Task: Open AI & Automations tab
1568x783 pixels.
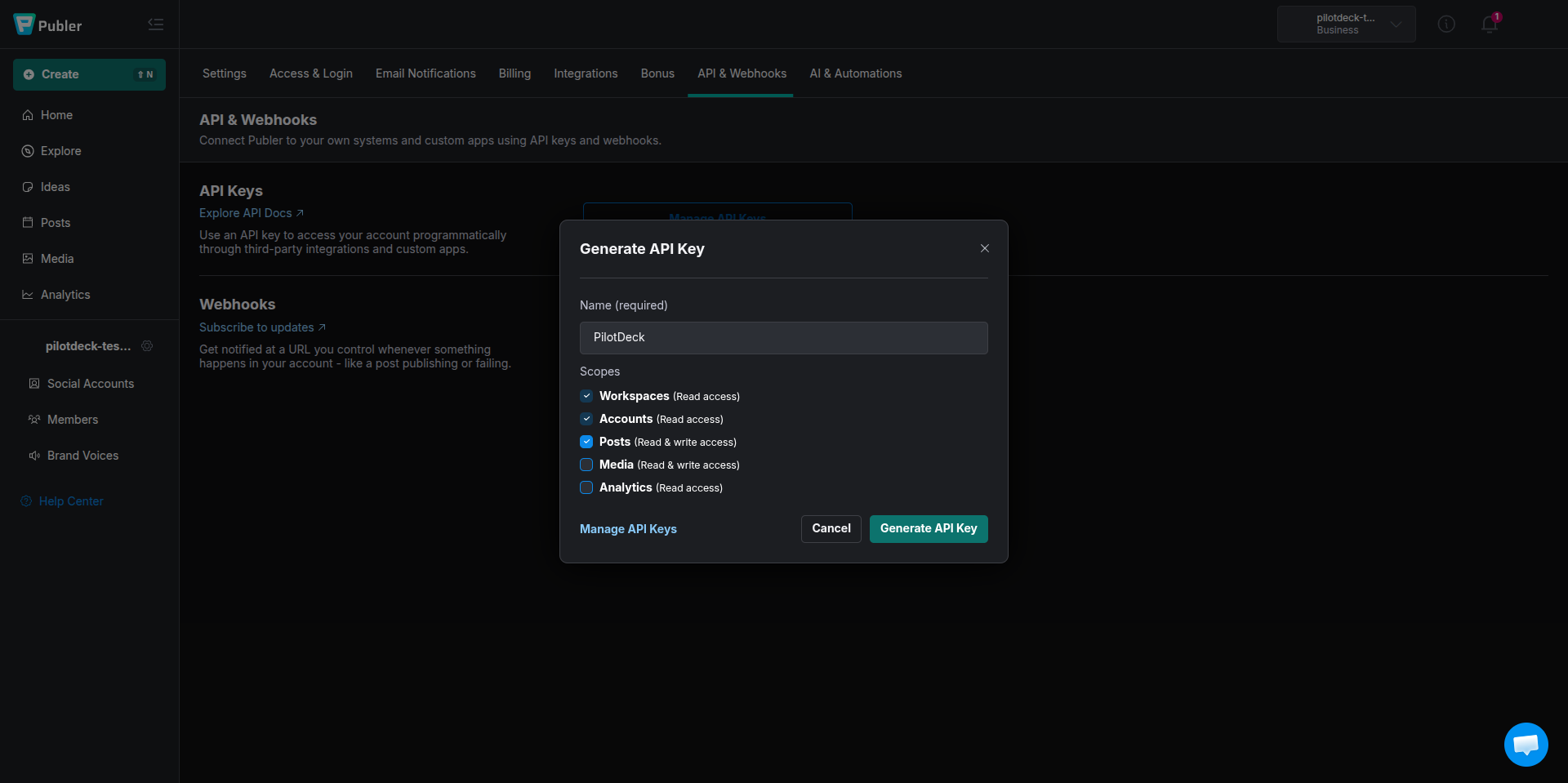Action: pos(856,73)
